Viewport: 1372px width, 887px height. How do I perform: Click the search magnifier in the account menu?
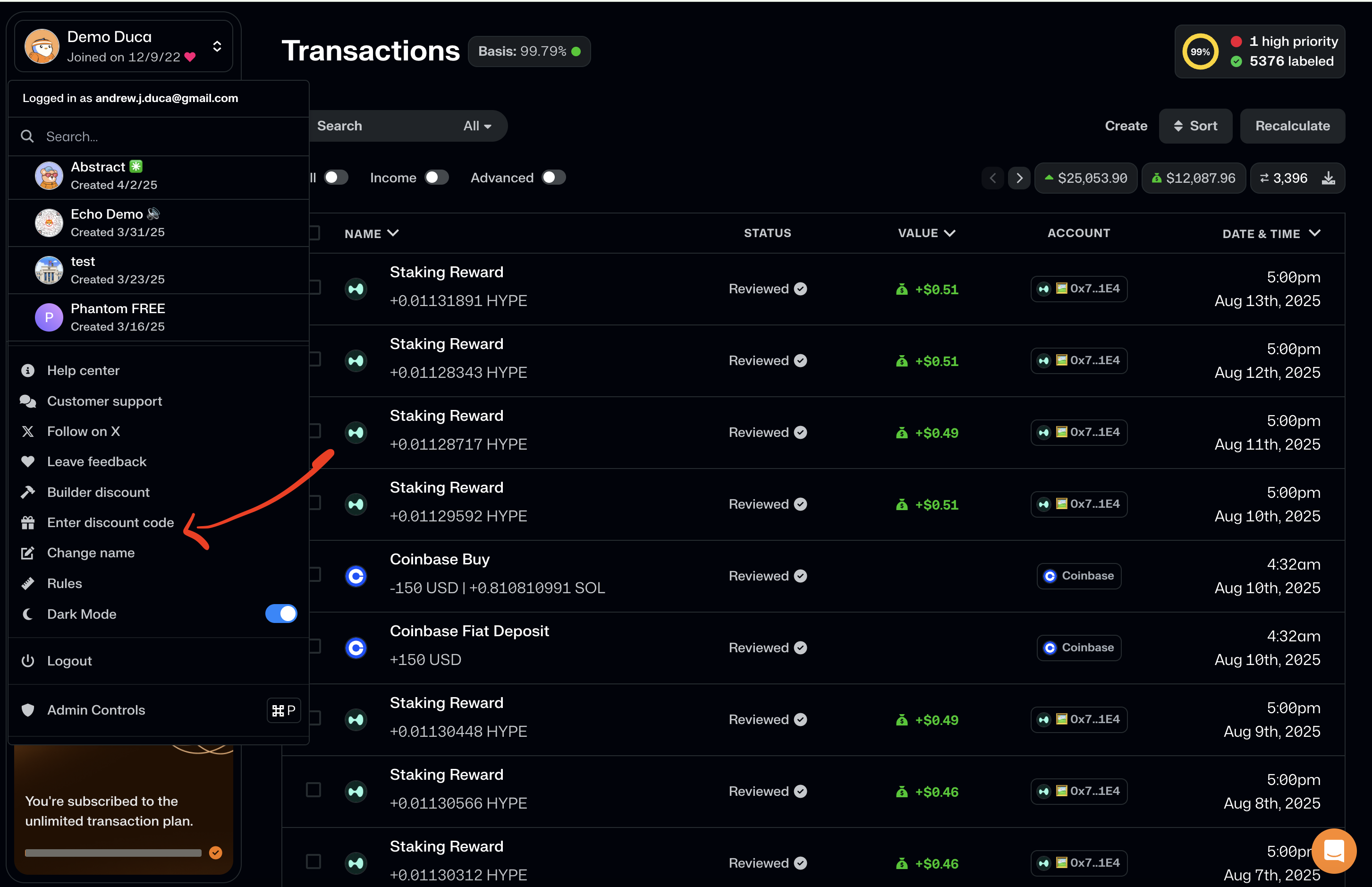tap(27, 136)
